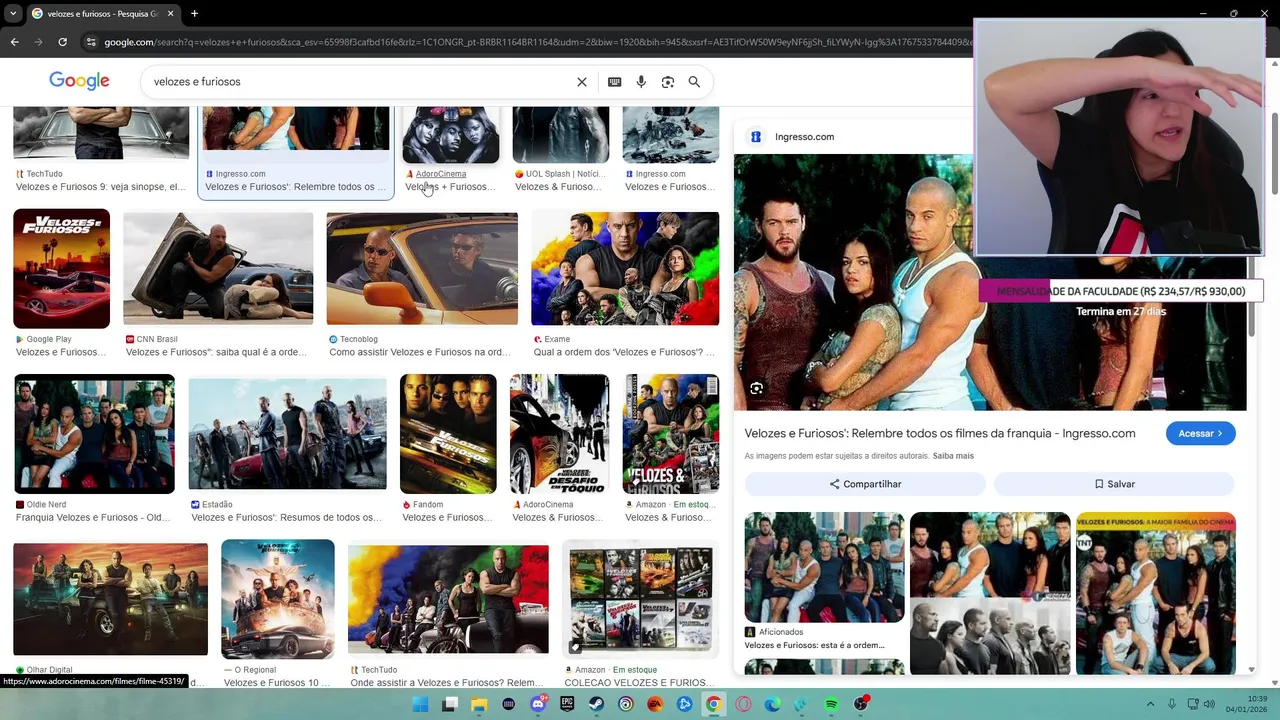Open Battle.net from the taskbar
The height and width of the screenshot is (720, 1280).
coord(684,704)
